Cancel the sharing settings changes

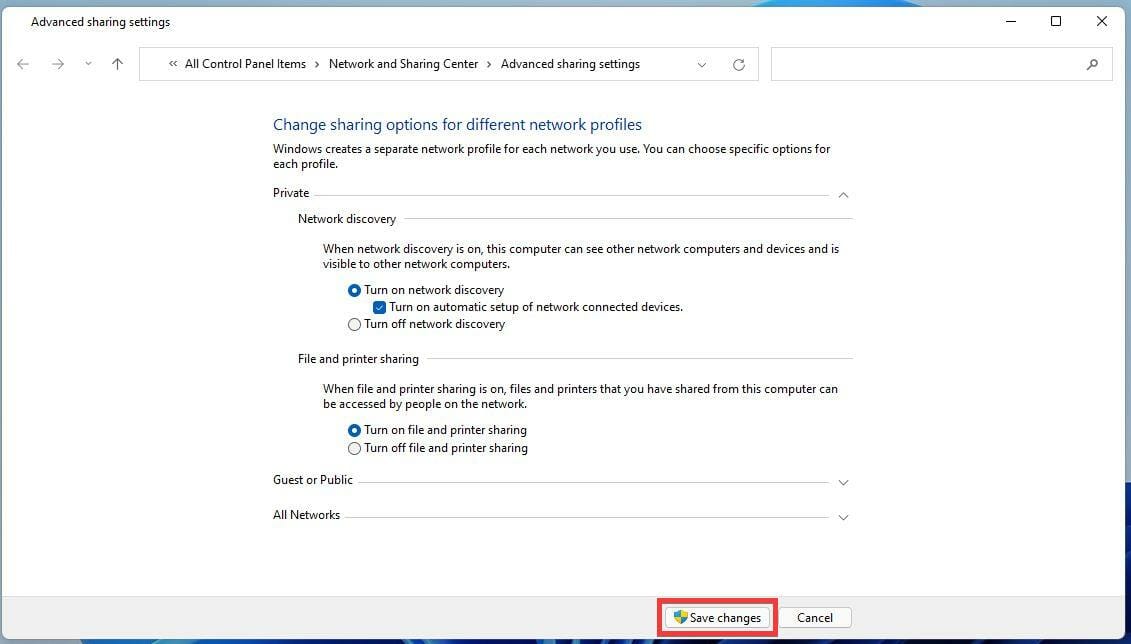(x=815, y=617)
